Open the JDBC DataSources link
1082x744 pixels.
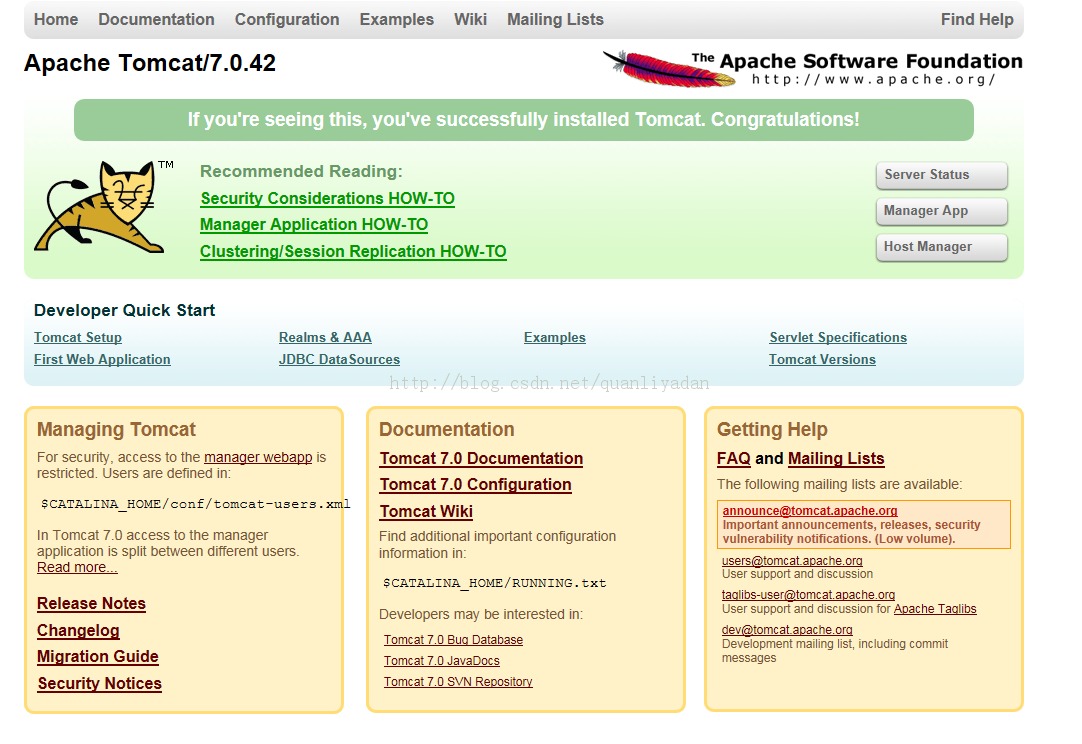point(340,360)
